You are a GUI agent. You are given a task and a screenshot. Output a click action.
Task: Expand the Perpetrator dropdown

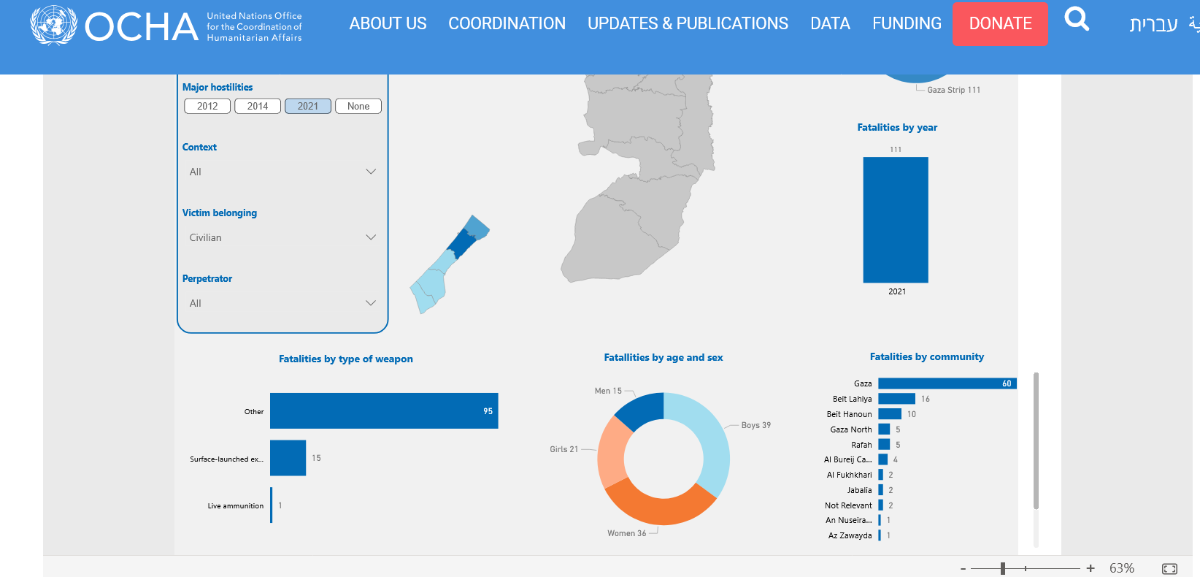(282, 303)
